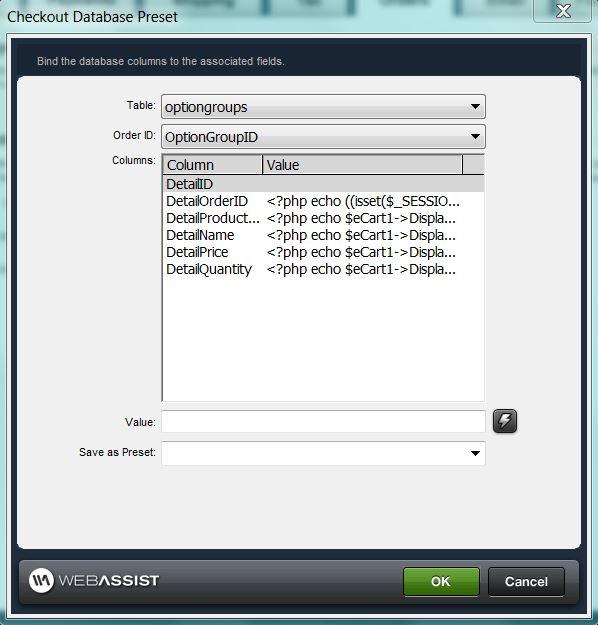Click the Column header in the list

(212, 165)
